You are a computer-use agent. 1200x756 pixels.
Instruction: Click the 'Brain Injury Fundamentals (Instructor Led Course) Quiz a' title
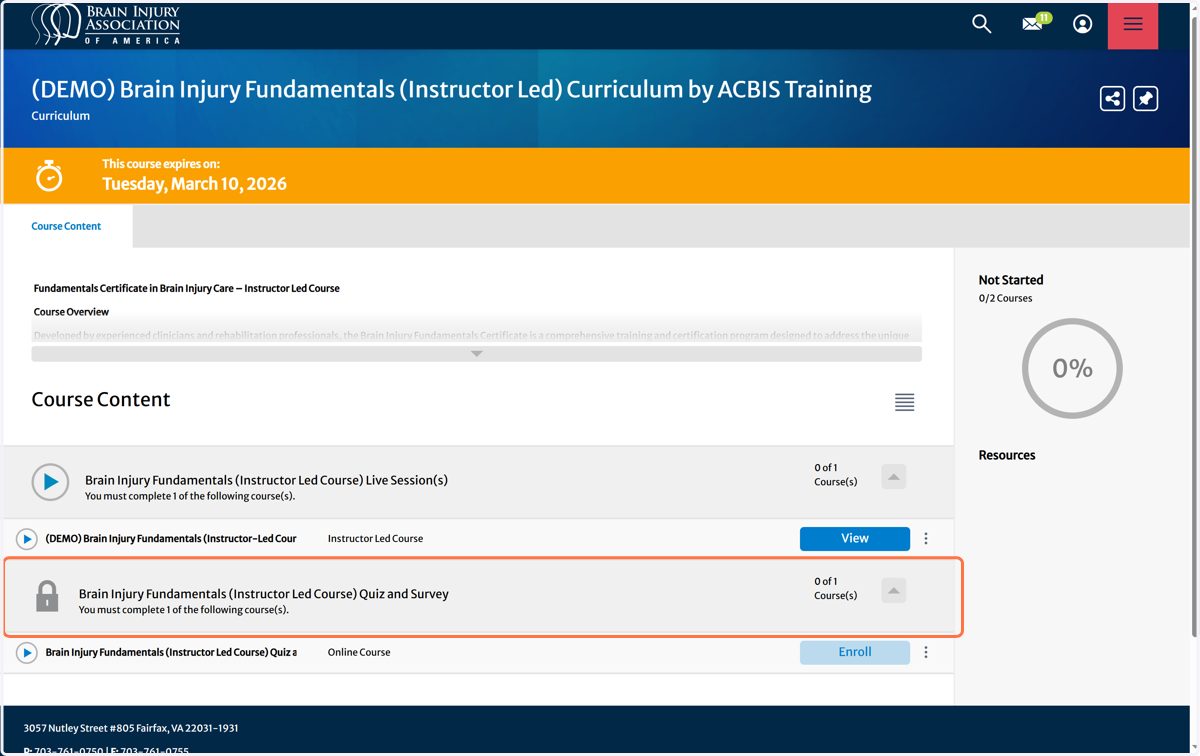pyautogui.click(x=171, y=652)
